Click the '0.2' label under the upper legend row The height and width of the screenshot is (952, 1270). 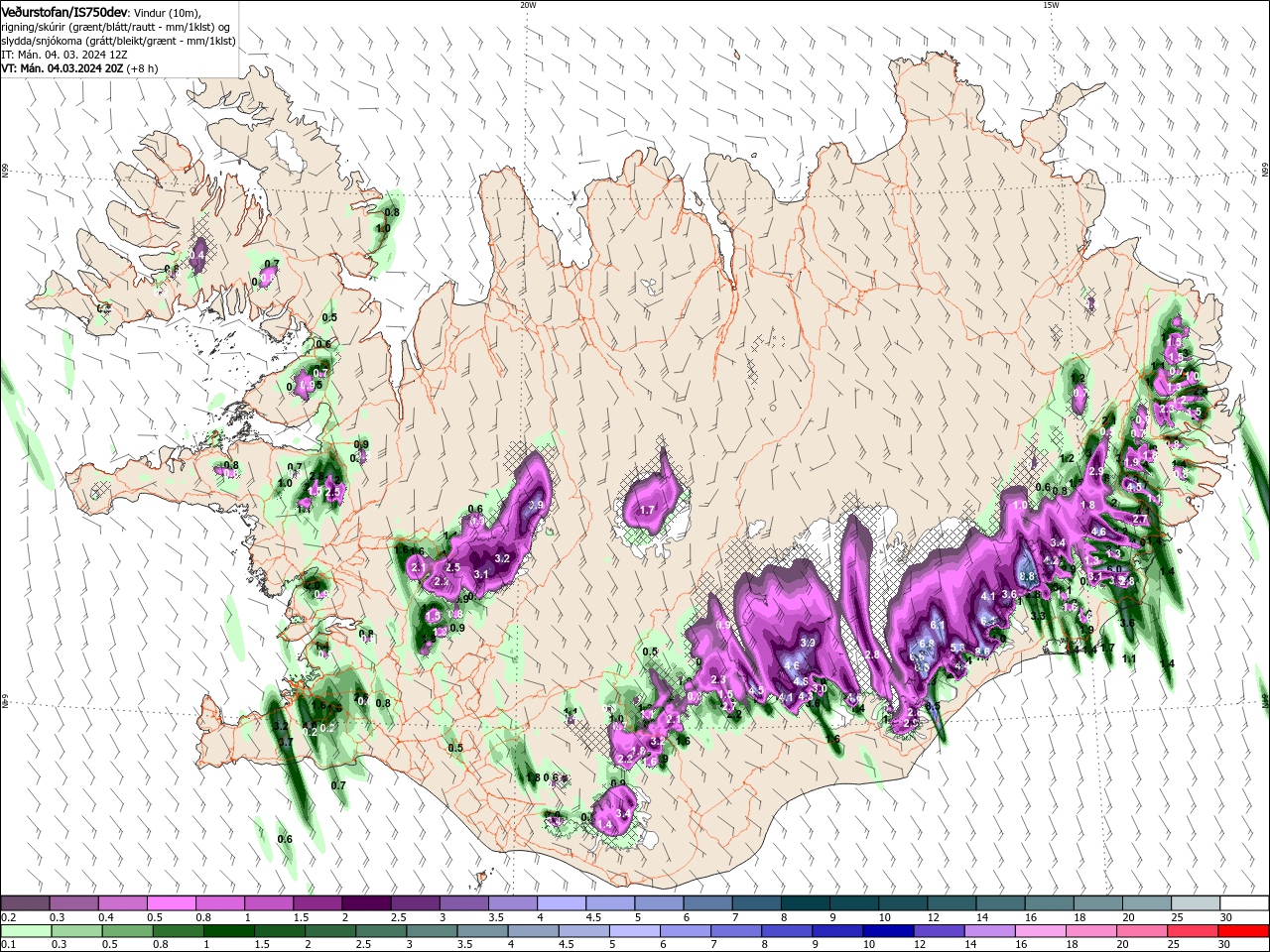(8, 917)
